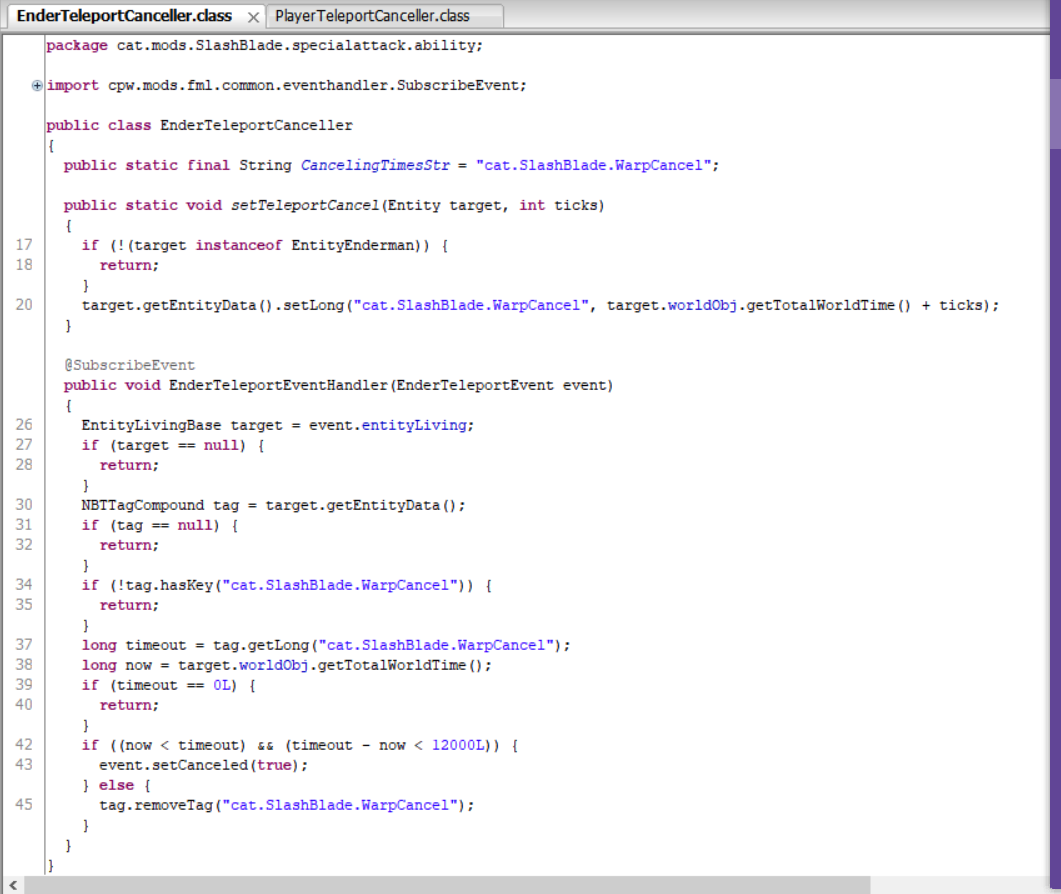Click line number 17 in gutter

pyautogui.click(x=24, y=245)
